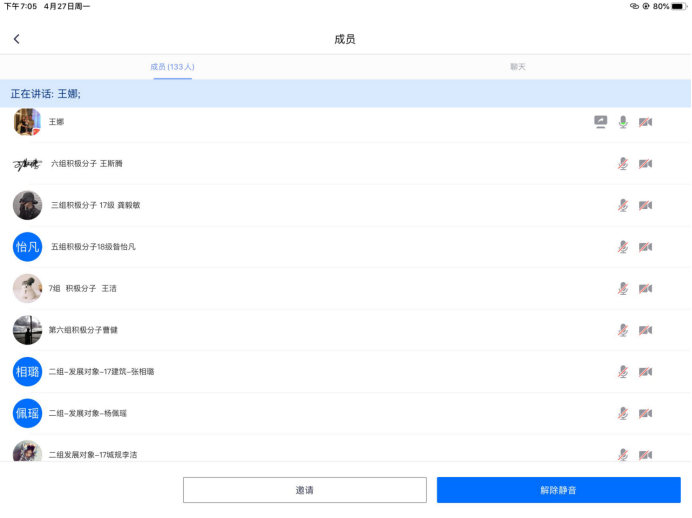Click muted microphone icon for 曾怡凡
Viewport: 692px width, 518px height.
(x=623, y=247)
